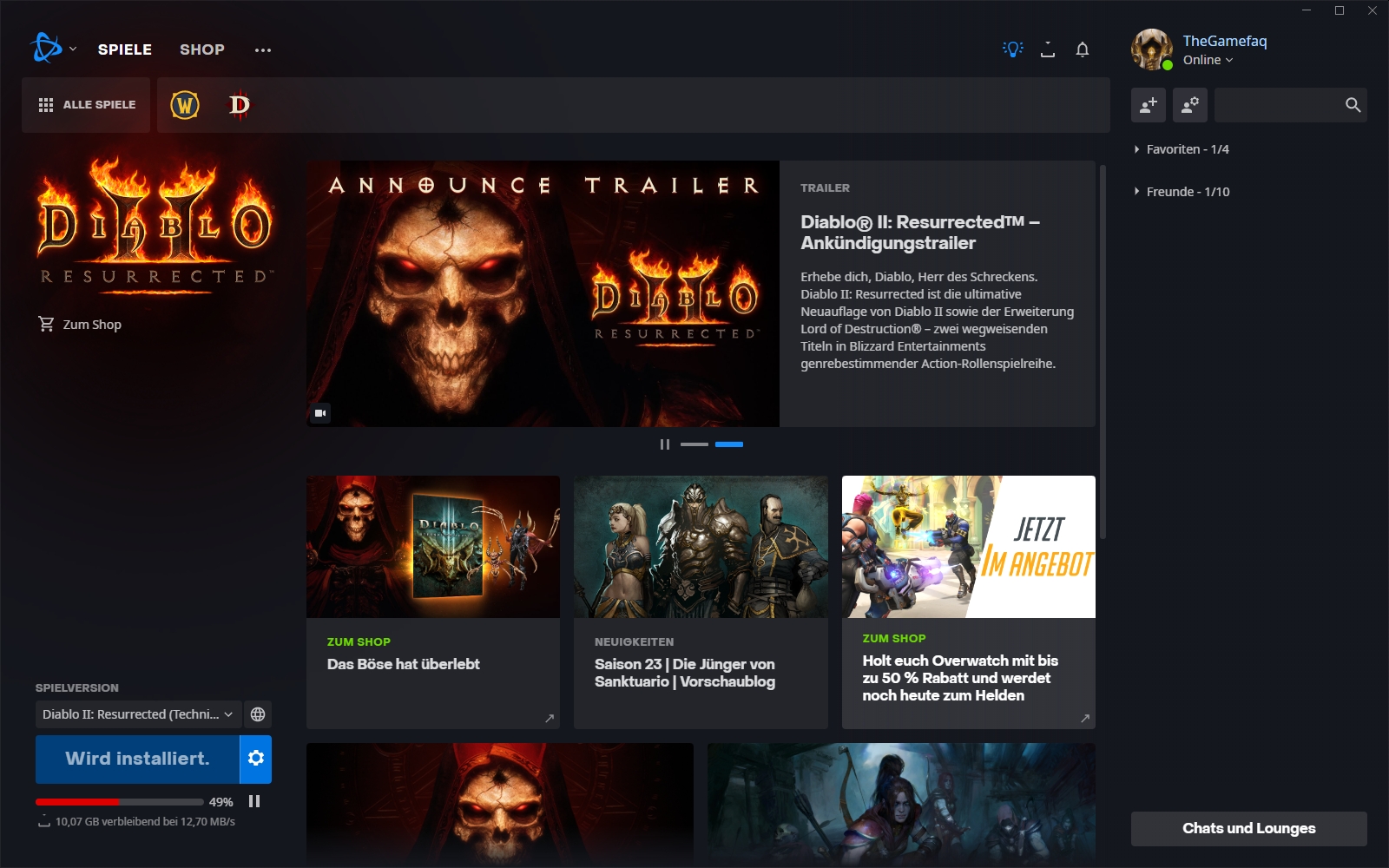Open TheGamefaq profile name
The height and width of the screenshot is (868, 1389).
click(x=1224, y=41)
